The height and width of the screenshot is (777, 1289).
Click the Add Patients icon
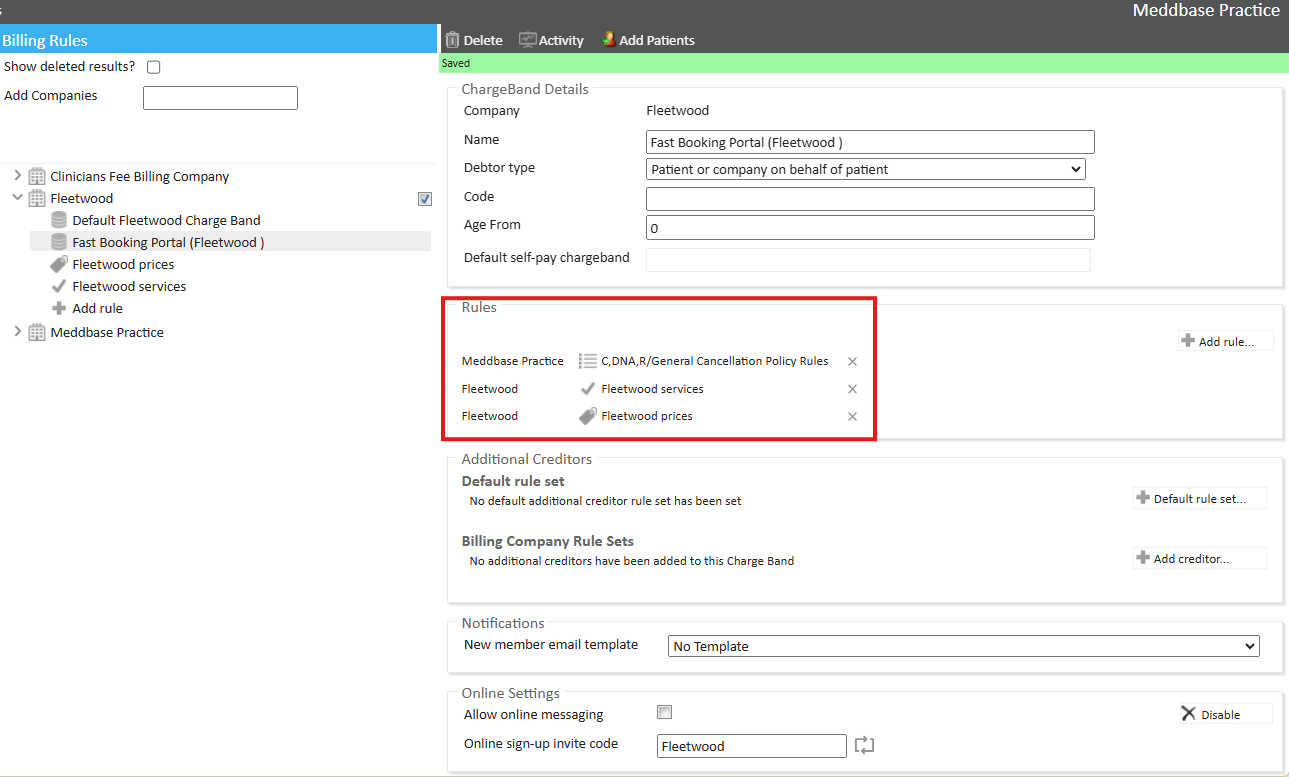point(608,40)
